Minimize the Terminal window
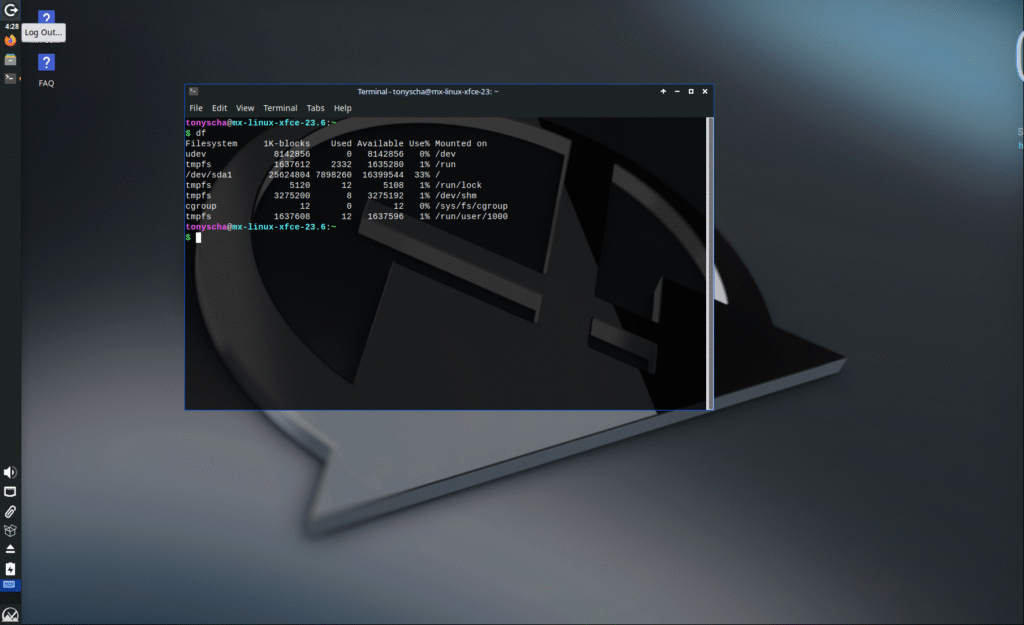1024x625 pixels. click(x=677, y=91)
